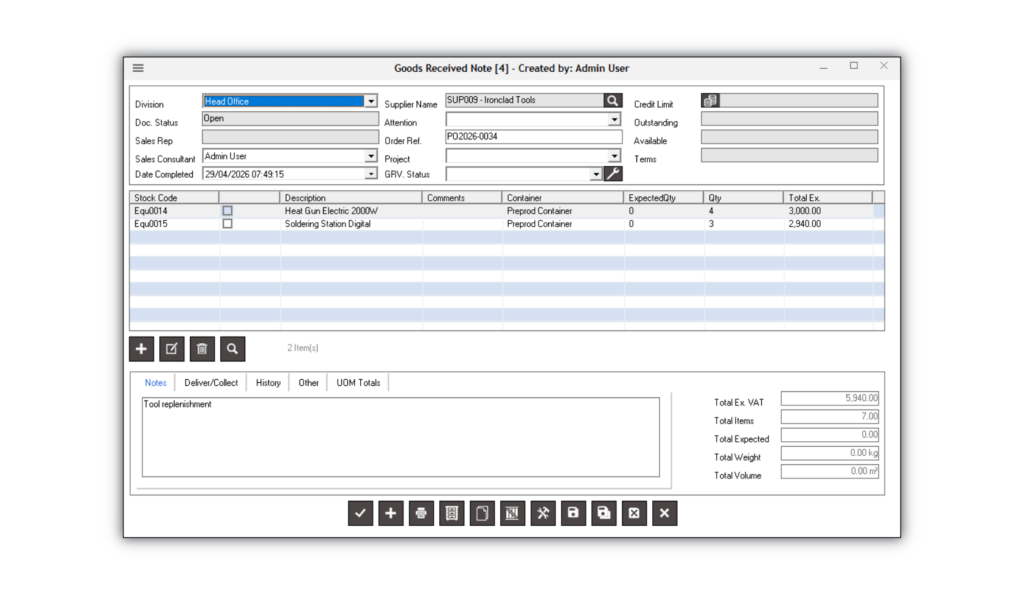Viewport: 1024px width, 594px height.
Task: Click the Container column header
Action: (562, 197)
